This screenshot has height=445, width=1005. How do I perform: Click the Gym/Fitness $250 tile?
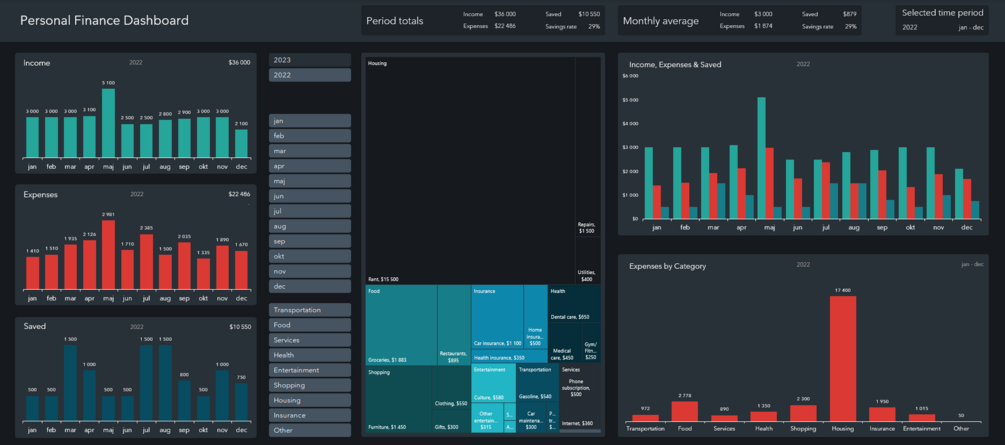click(x=591, y=343)
